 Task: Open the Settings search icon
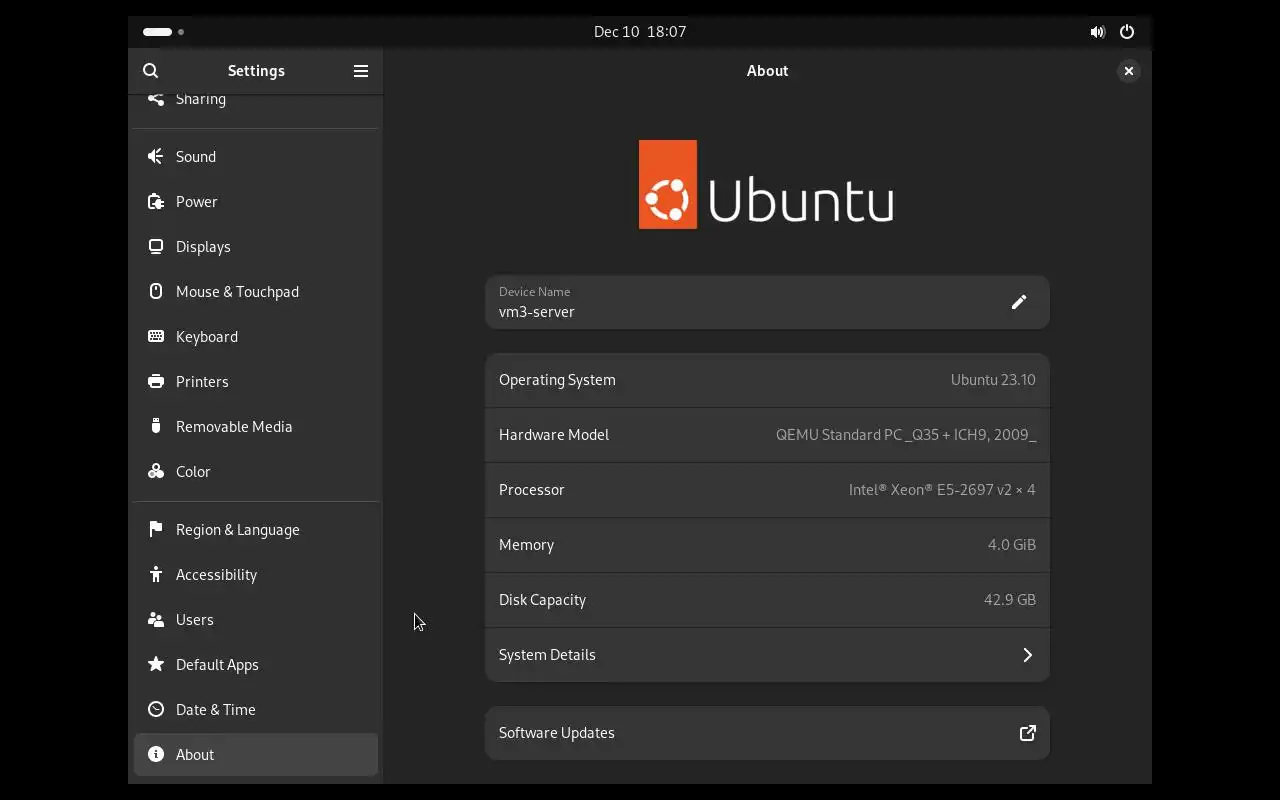(x=151, y=71)
